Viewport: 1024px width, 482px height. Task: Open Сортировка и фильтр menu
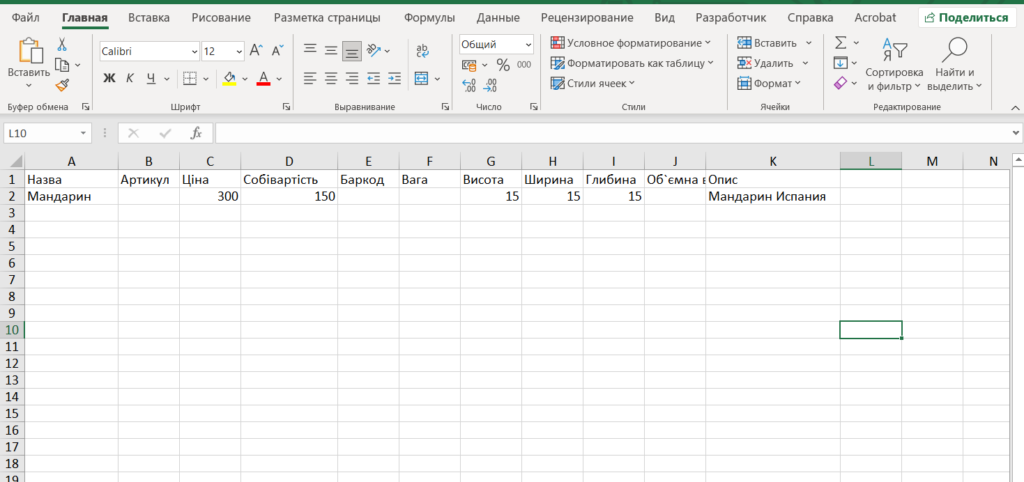[894, 64]
